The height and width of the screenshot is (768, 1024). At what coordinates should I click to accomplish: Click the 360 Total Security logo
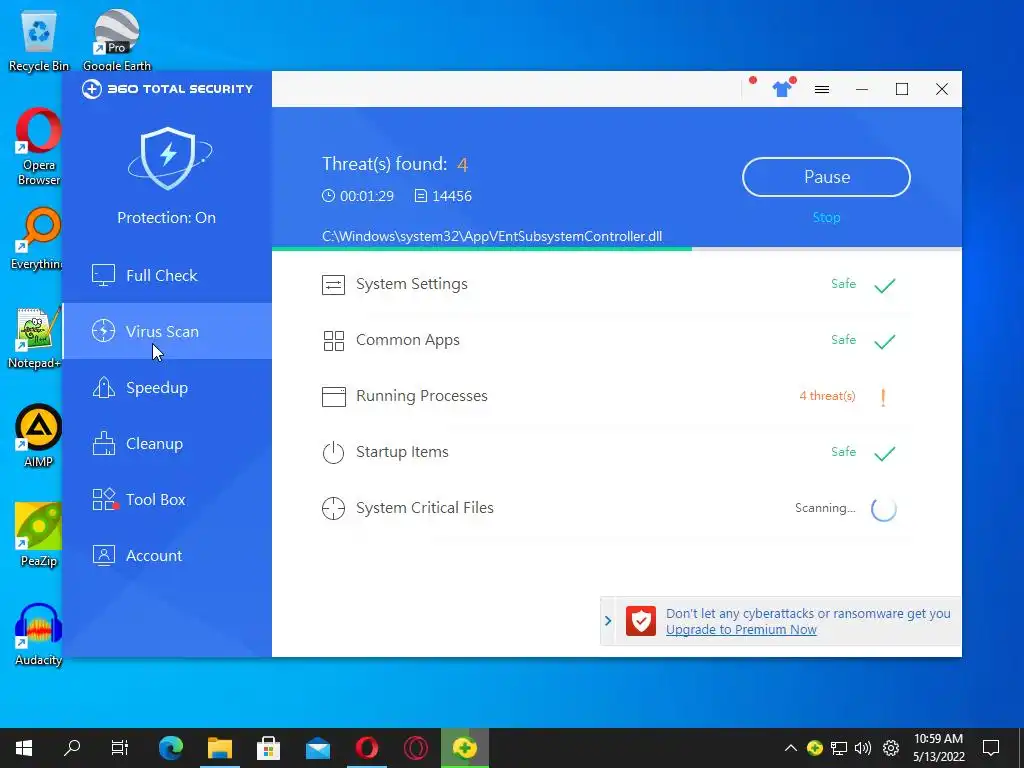[167, 89]
